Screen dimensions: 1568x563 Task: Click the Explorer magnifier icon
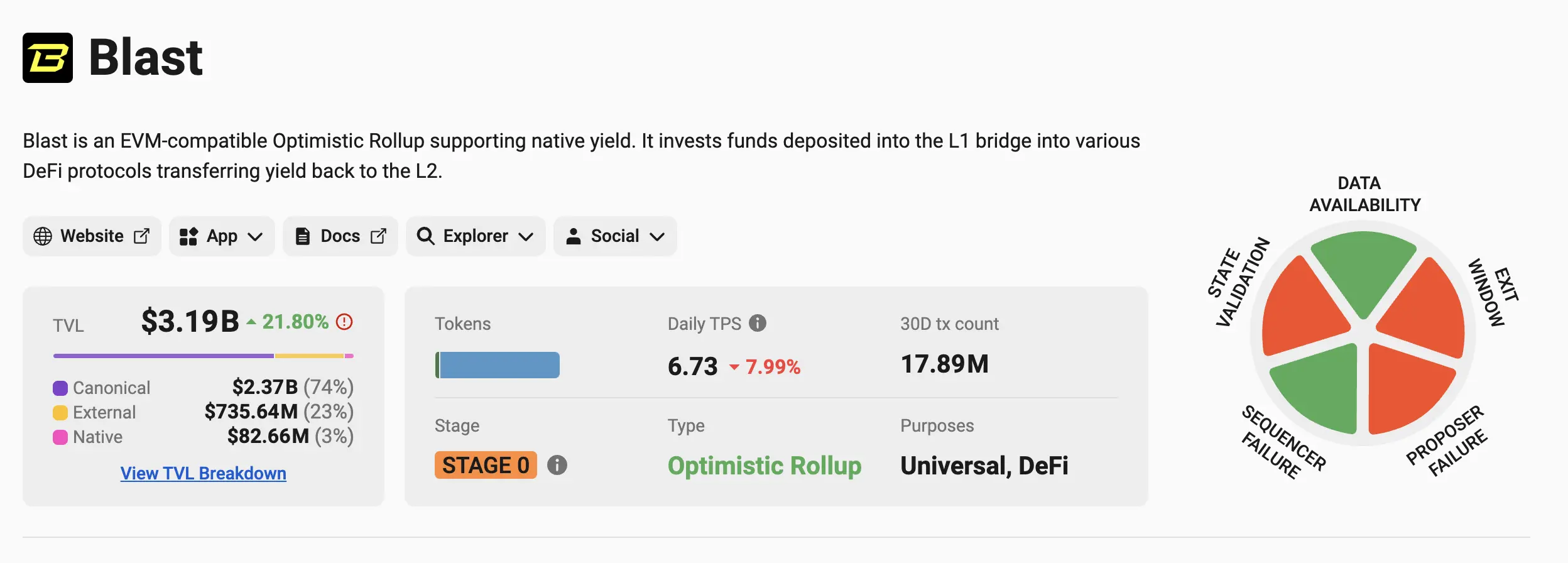click(x=425, y=236)
